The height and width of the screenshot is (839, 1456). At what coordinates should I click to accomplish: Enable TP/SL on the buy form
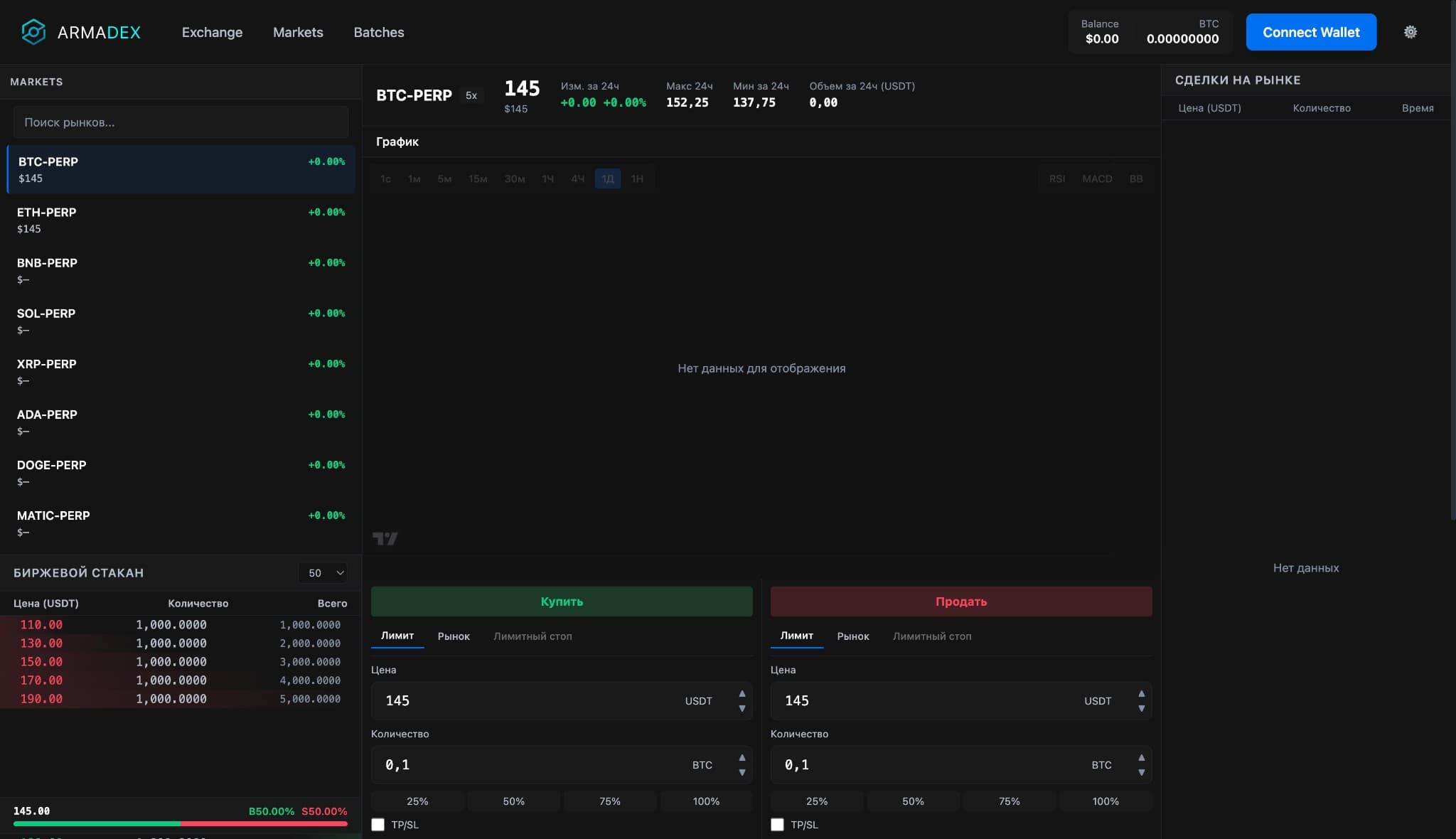378,824
